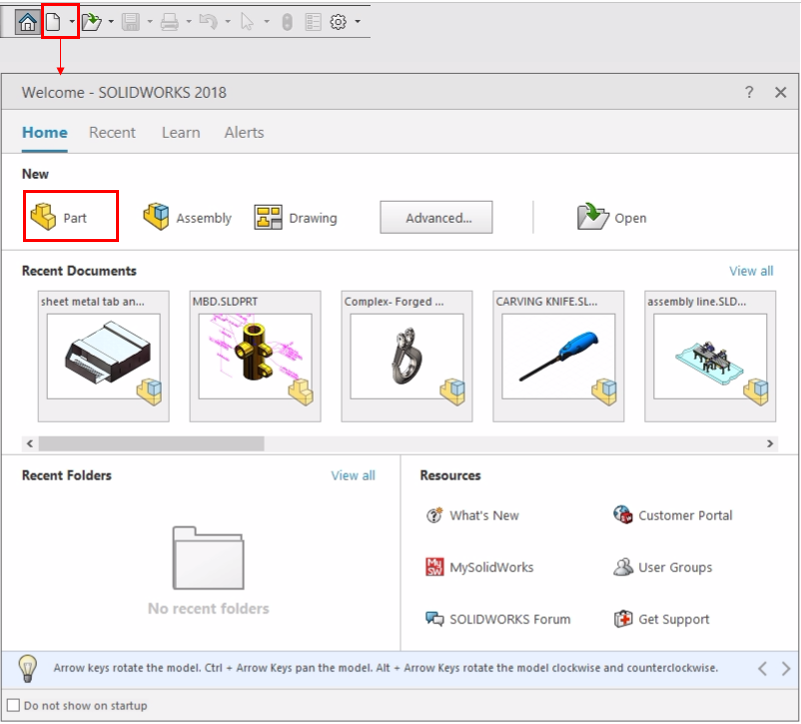Switch to the Alerts tab
The height and width of the screenshot is (724, 801).
pyautogui.click(x=244, y=132)
